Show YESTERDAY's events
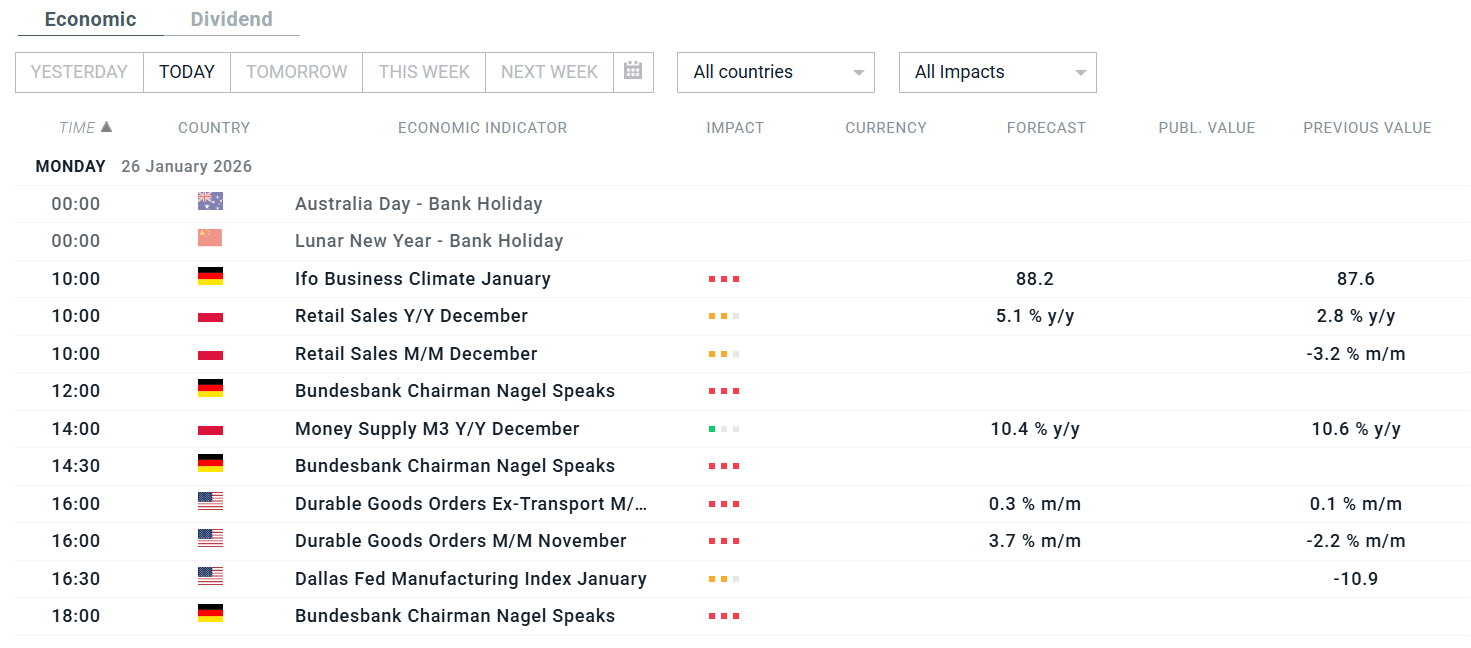 pos(79,72)
